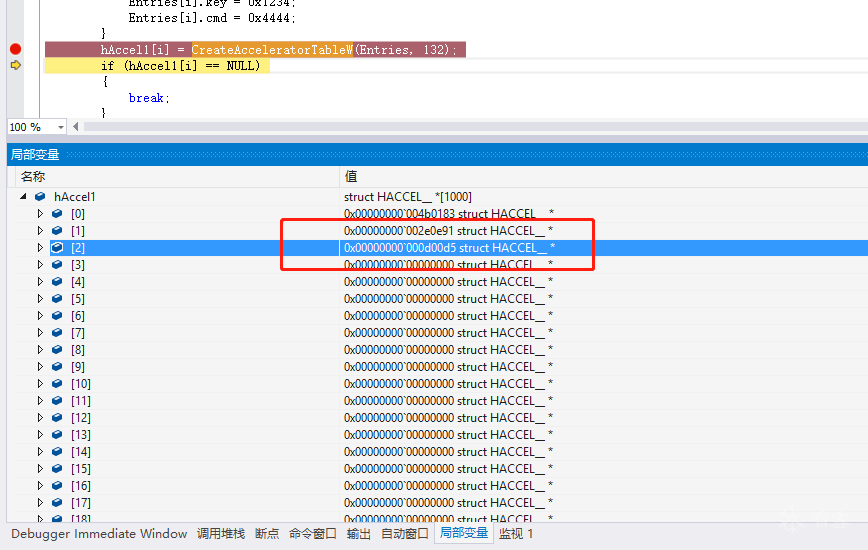Click the break keyword in the code
868x550 pixels.
(146, 98)
